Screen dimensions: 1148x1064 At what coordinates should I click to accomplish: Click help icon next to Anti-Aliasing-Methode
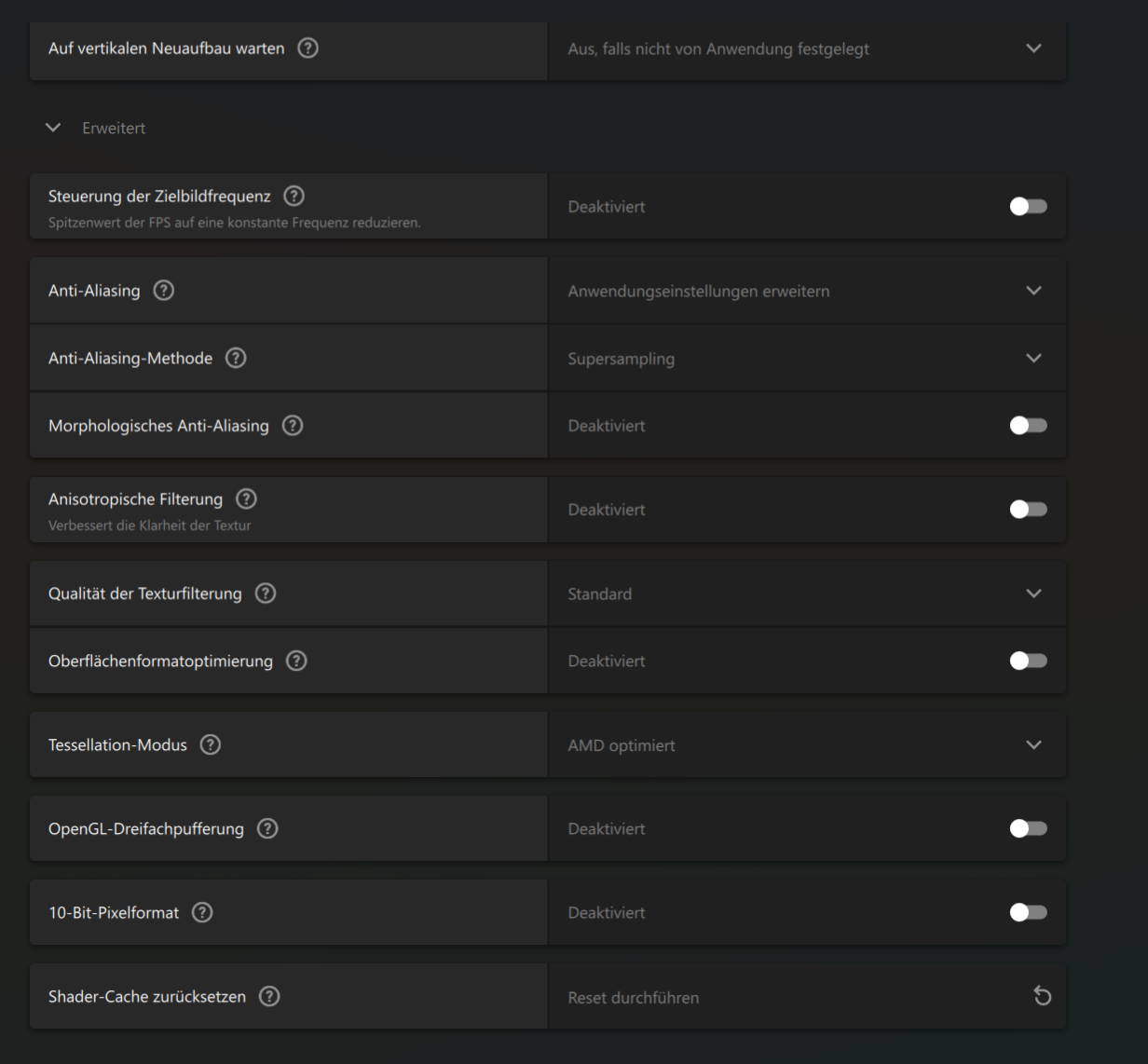(x=236, y=358)
